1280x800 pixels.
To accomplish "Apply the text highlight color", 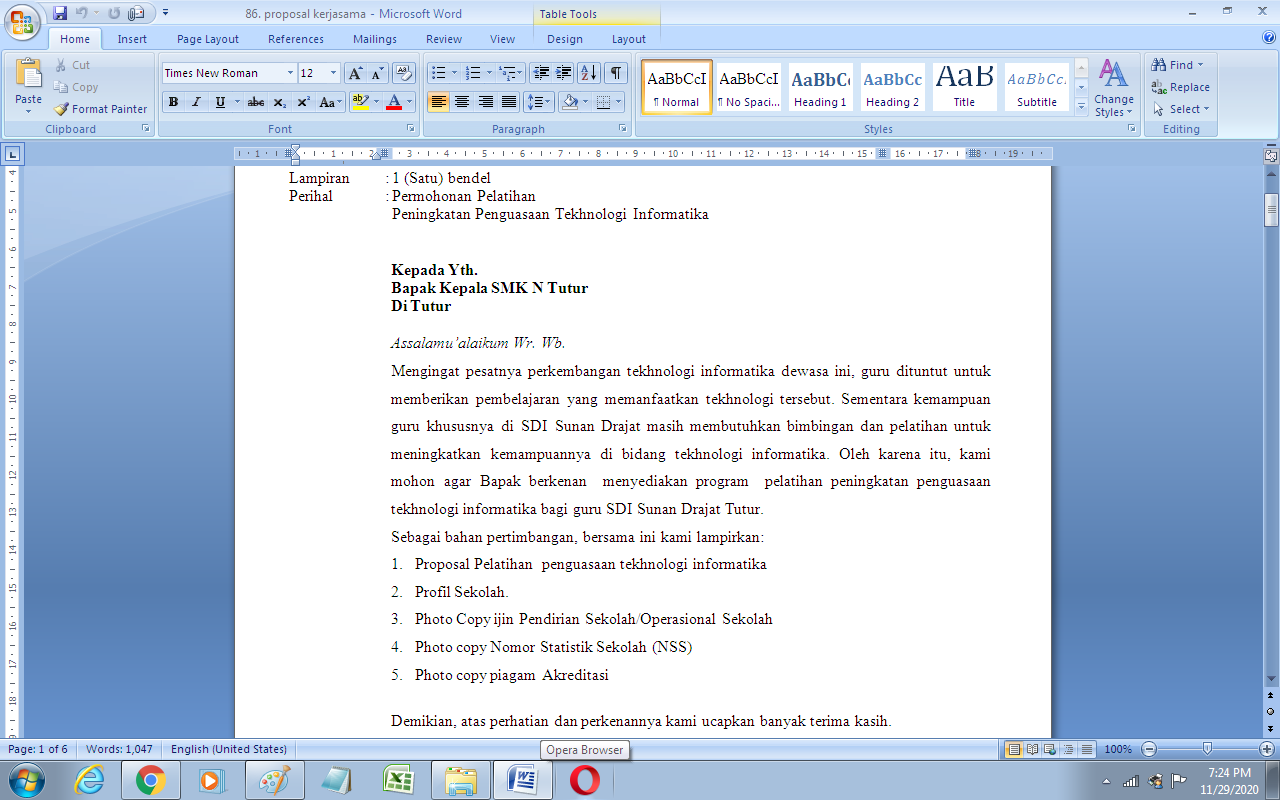I will pyautogui.click(x=360, y=102).
